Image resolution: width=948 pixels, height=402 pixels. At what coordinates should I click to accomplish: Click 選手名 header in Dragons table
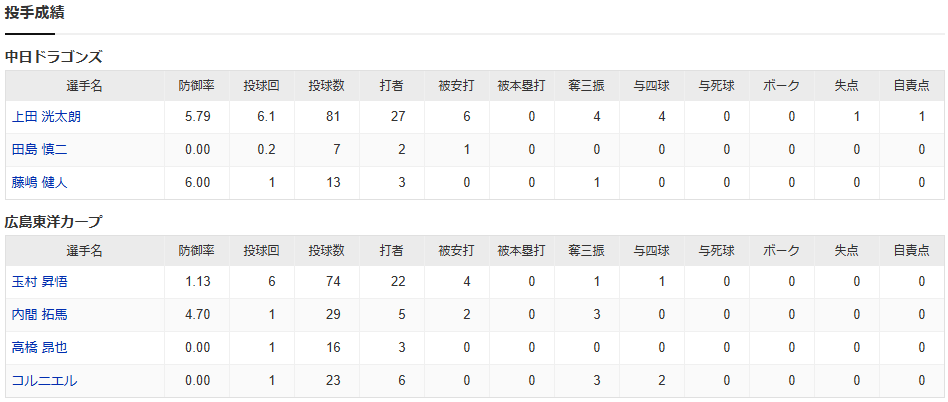[x=85, y=86]
